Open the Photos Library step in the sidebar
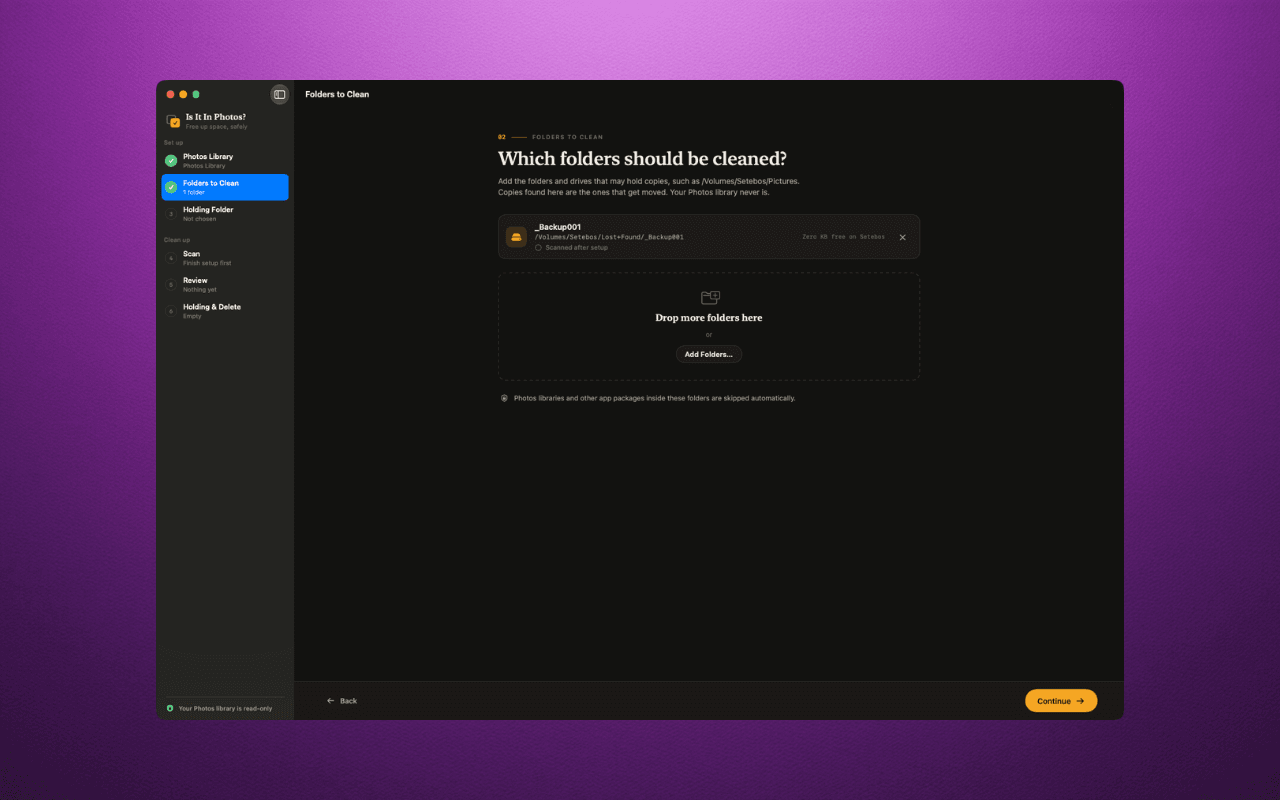The image size is (1280, 800). pyautogui.click(x=225, y=161)
